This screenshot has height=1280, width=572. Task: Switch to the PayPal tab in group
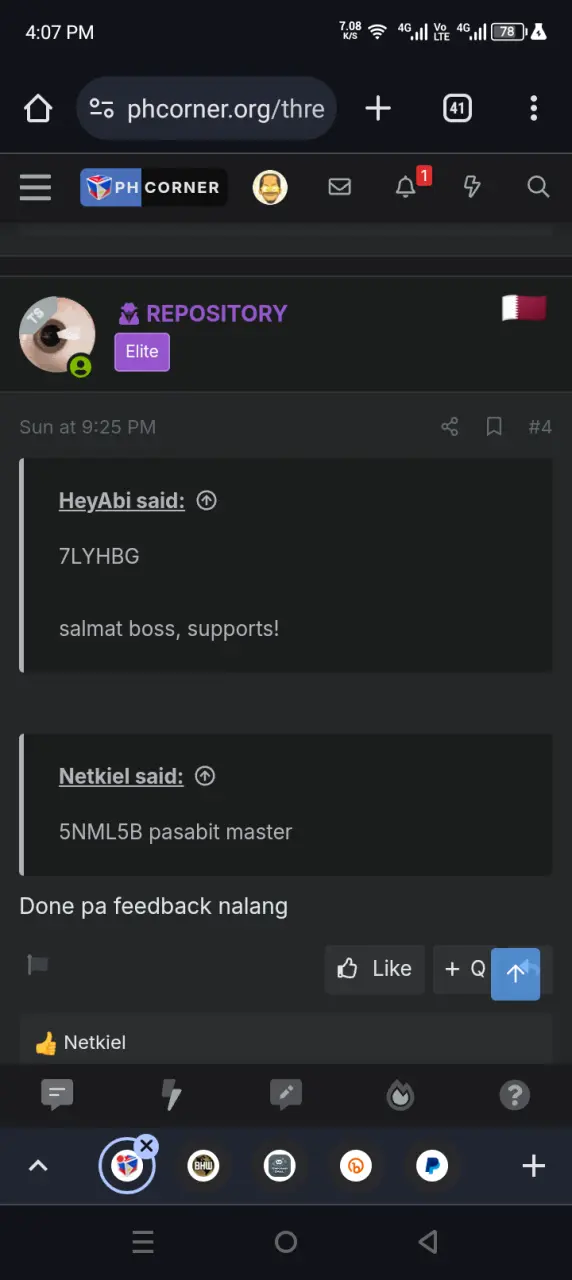432,1166
